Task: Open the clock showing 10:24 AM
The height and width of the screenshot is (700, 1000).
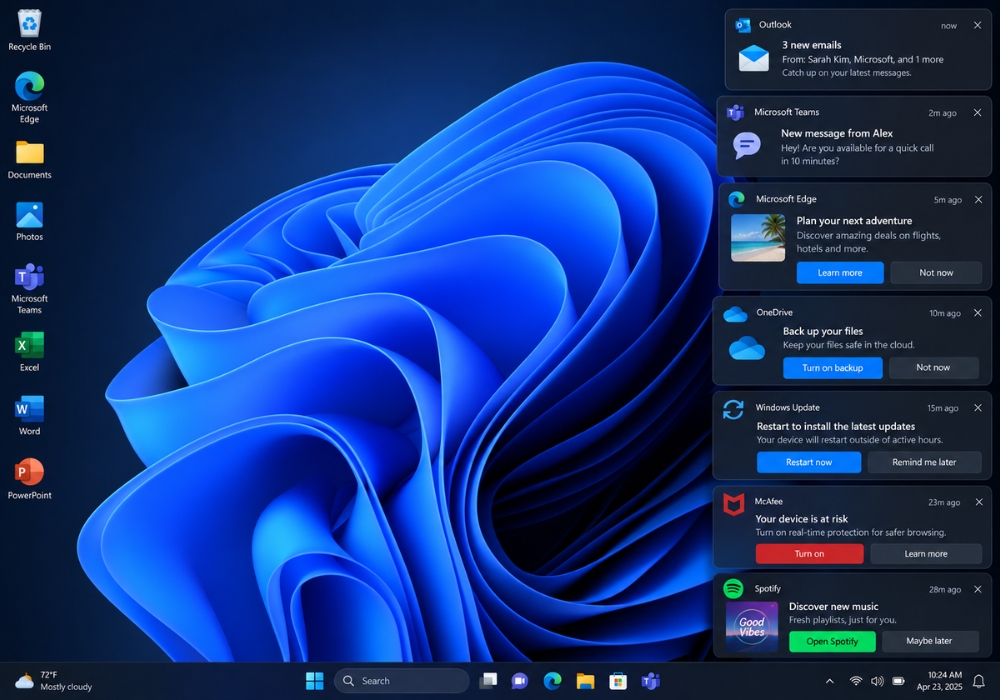Action: (x=939, y=681)
